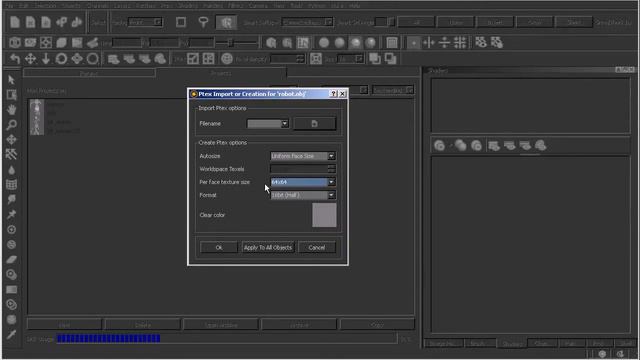
Task: Click the last shading sphere icon in second row
Action: tap(371, 42)
